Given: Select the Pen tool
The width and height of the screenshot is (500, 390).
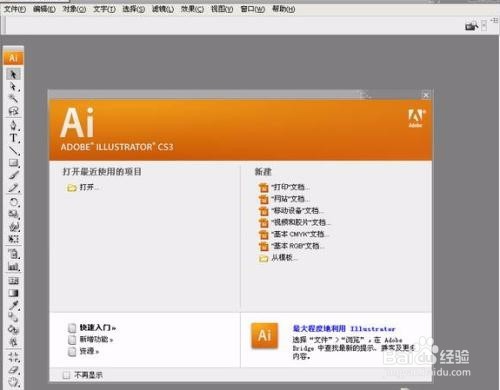Looking at the screenshot, I should point(13,126).
